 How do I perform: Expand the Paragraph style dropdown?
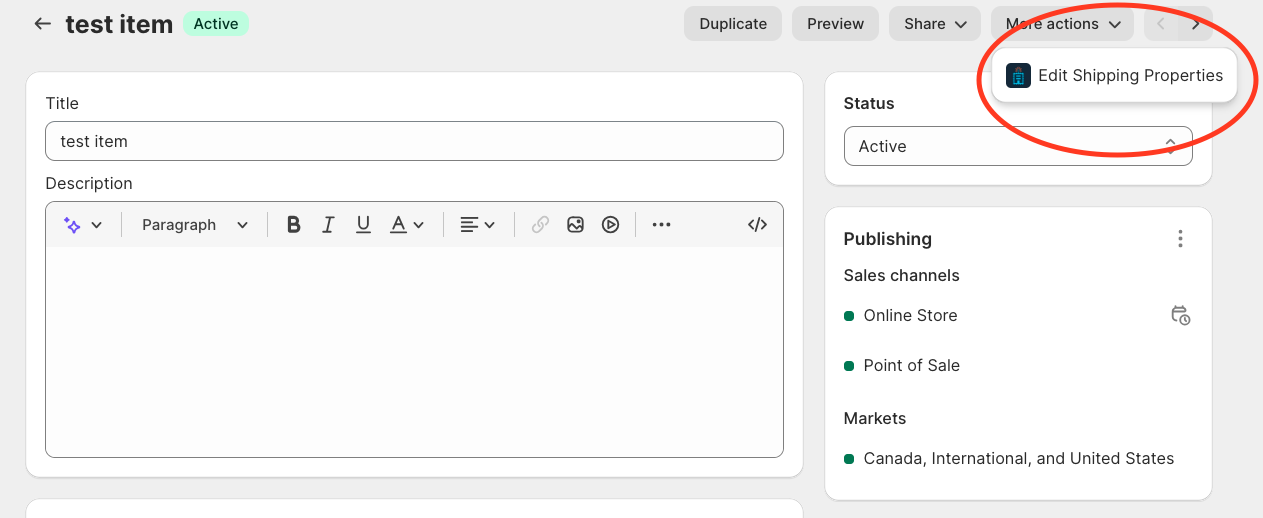pos(195,225)
